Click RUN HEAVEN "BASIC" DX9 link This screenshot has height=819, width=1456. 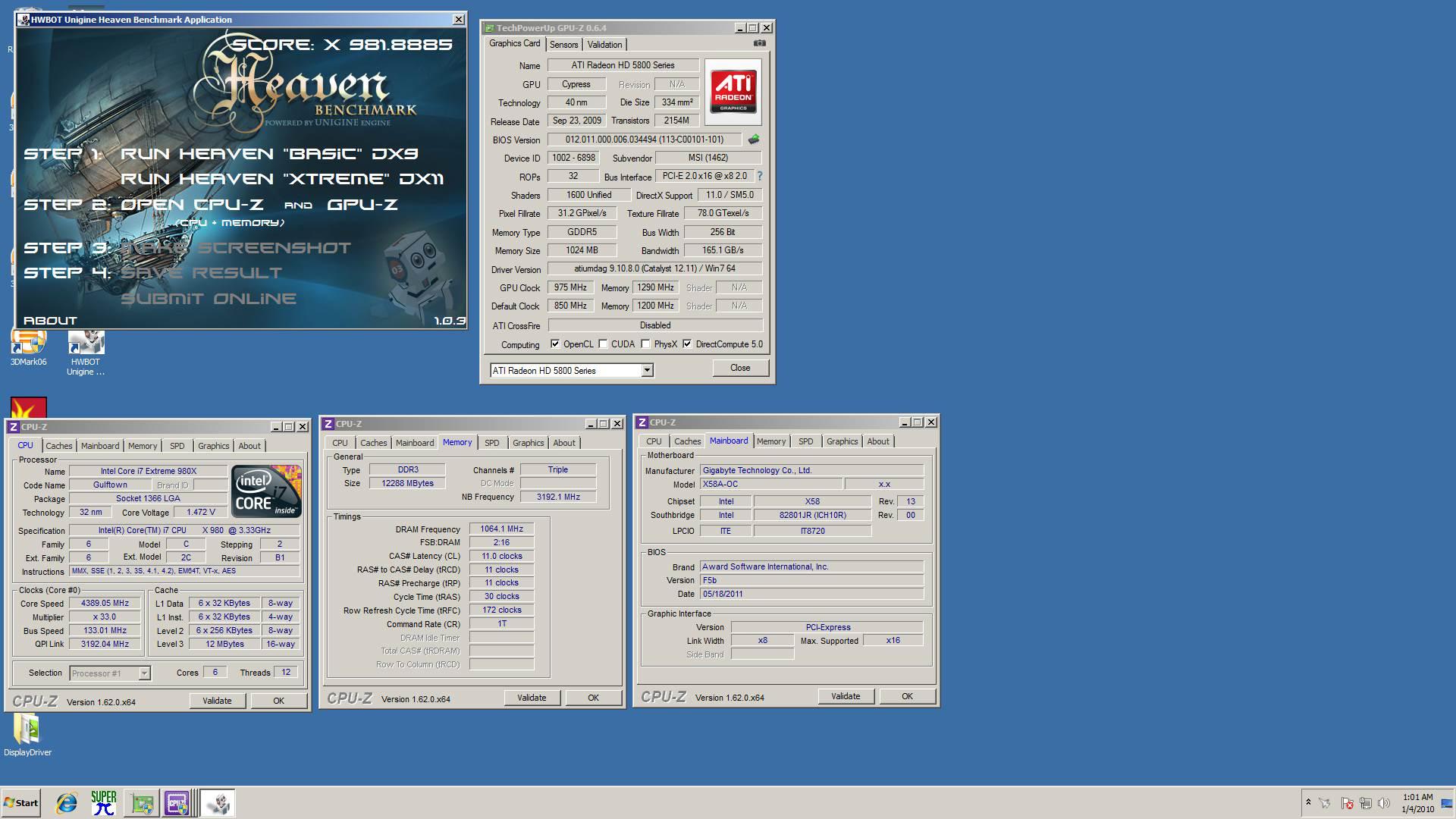click(x=269, y=154)
